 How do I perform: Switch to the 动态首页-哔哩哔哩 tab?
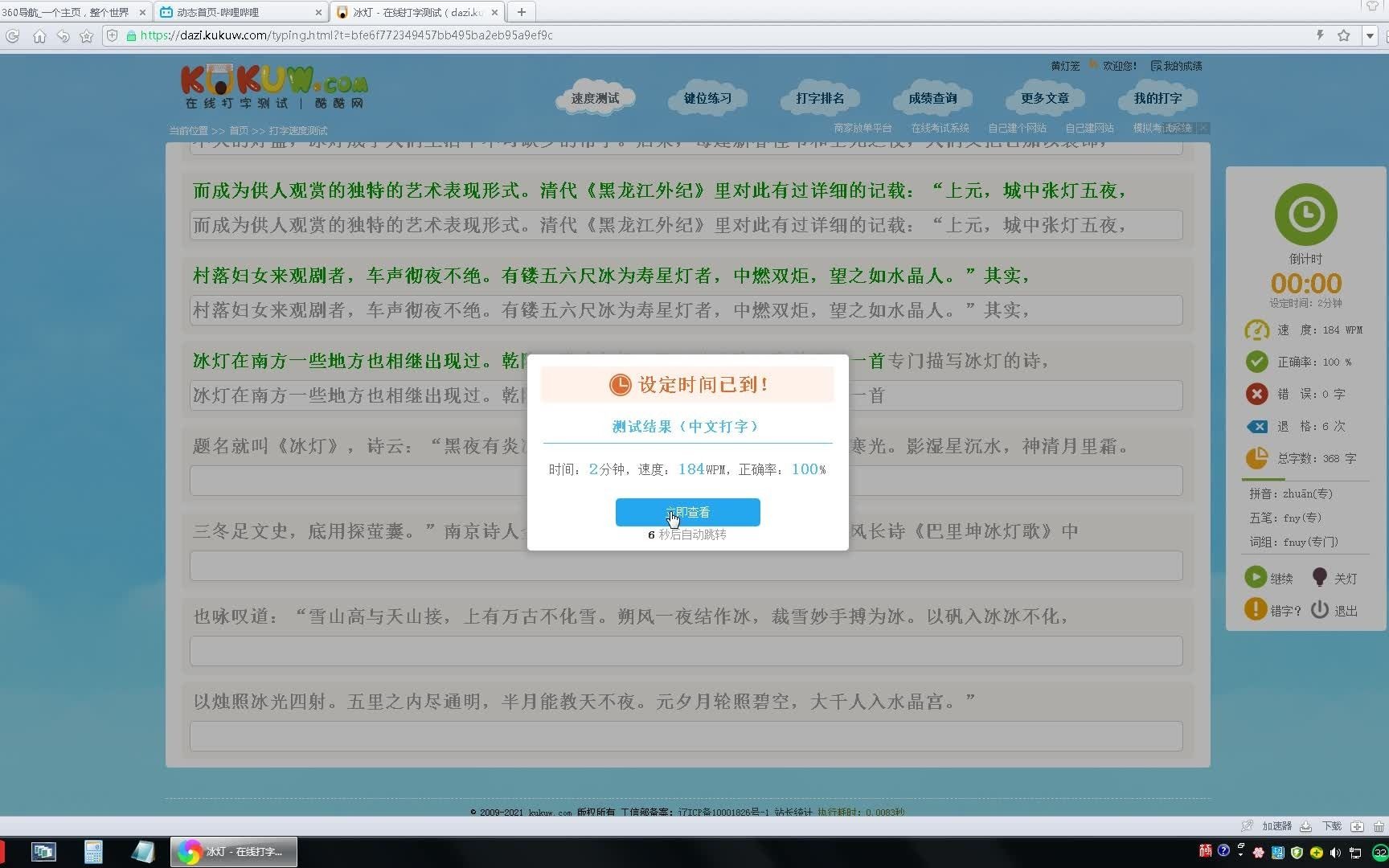tap(240, 12)
